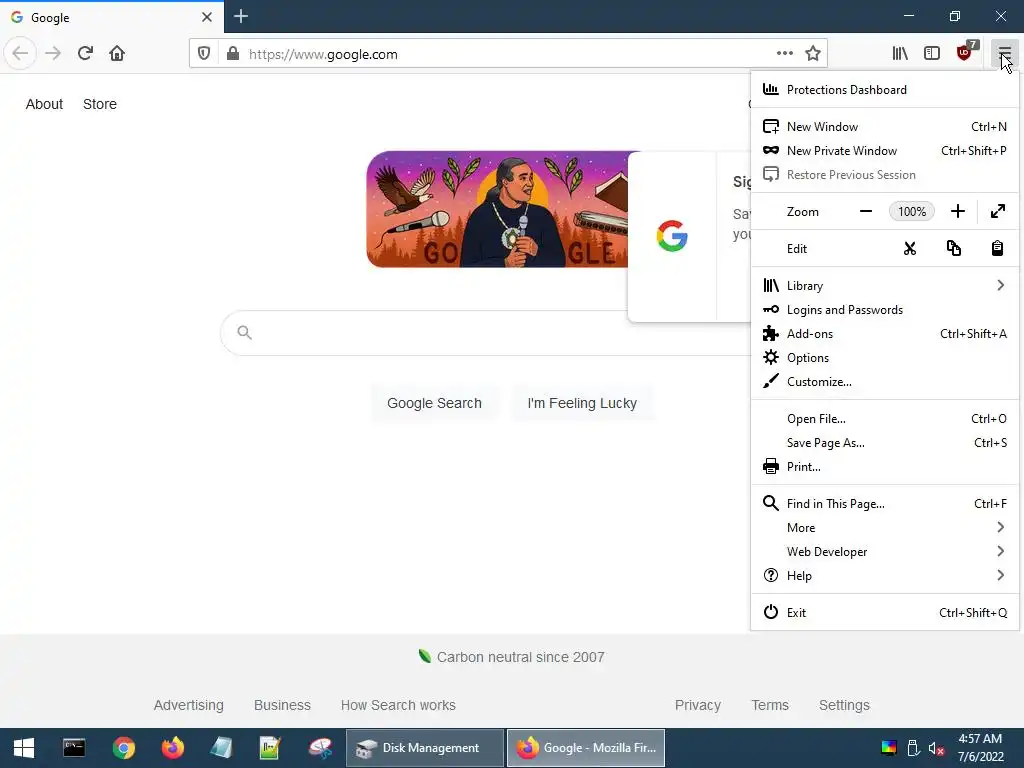This screenshot has width=1024, height=768.
Task: Switch to Disk Management taskbar window
Action: click(x=424, y=748)
